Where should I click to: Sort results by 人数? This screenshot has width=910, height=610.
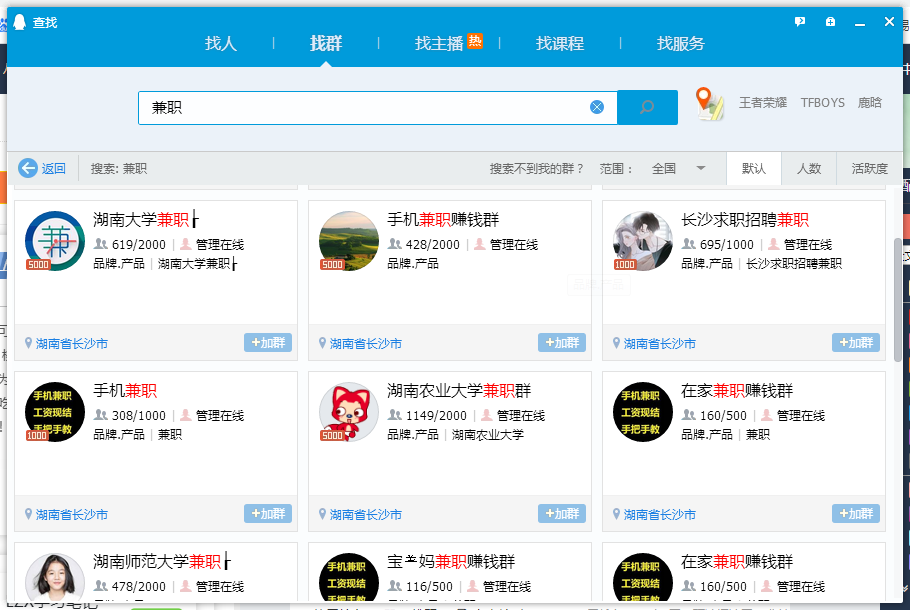(809, 168)
